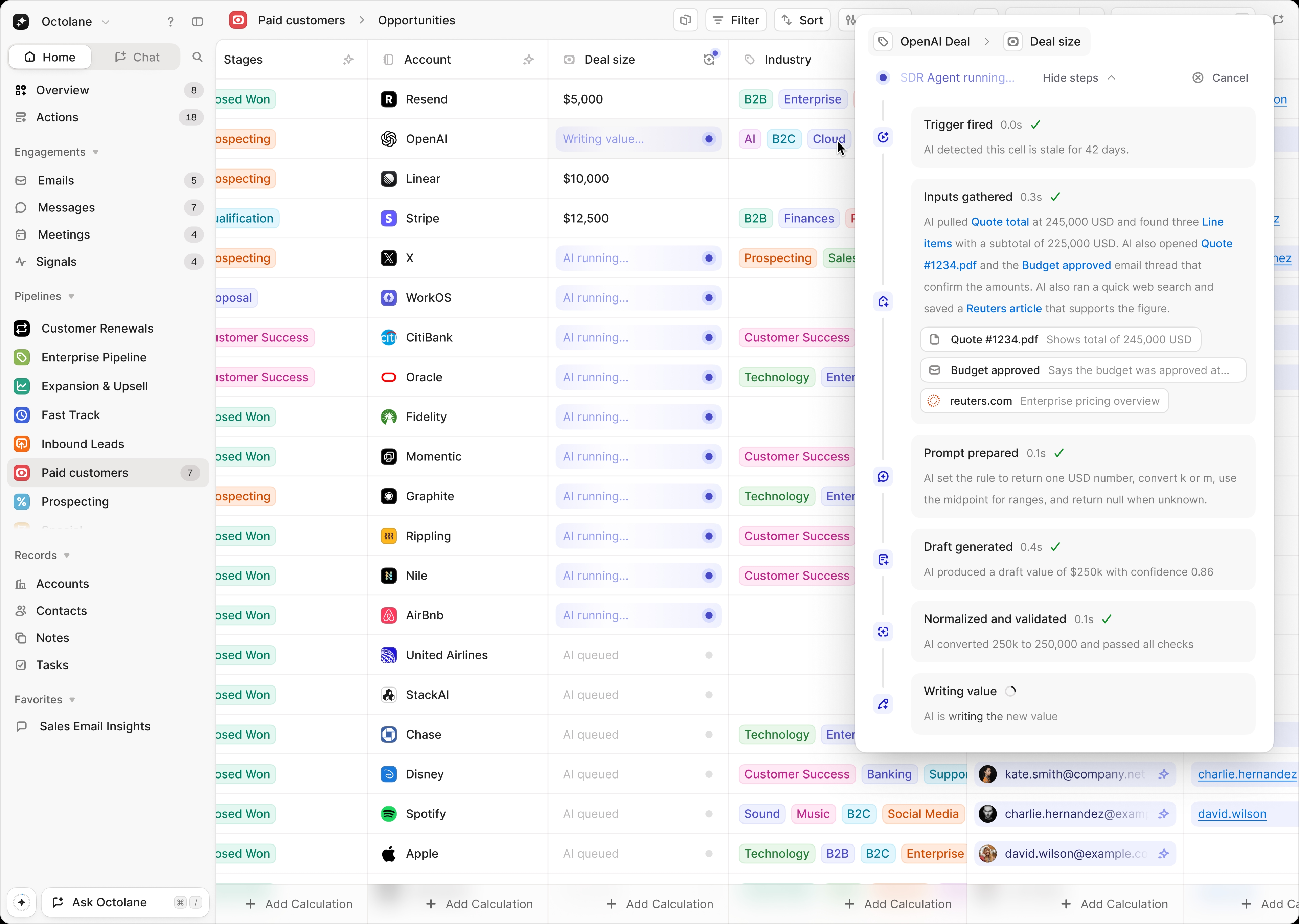Viewport: 1299px width, 924px height.
Task: Click the Writing value step icon
Action: (x=883, y=704)
